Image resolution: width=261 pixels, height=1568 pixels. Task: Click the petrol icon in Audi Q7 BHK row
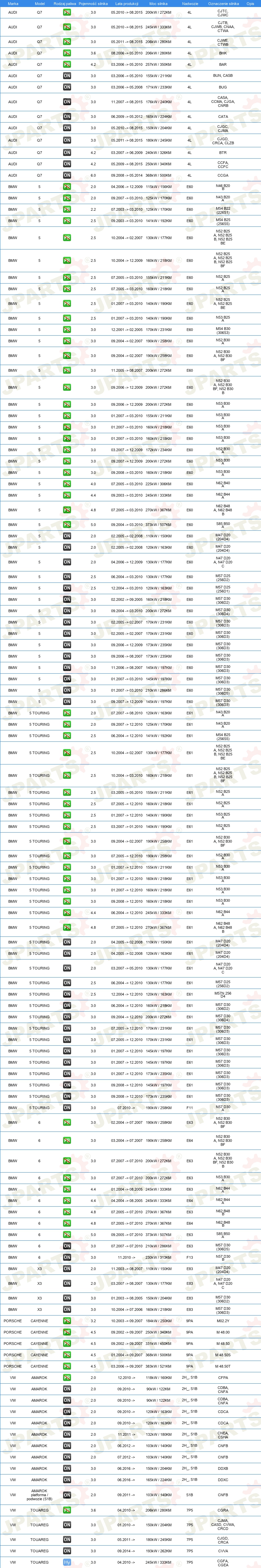coord(67,53)
